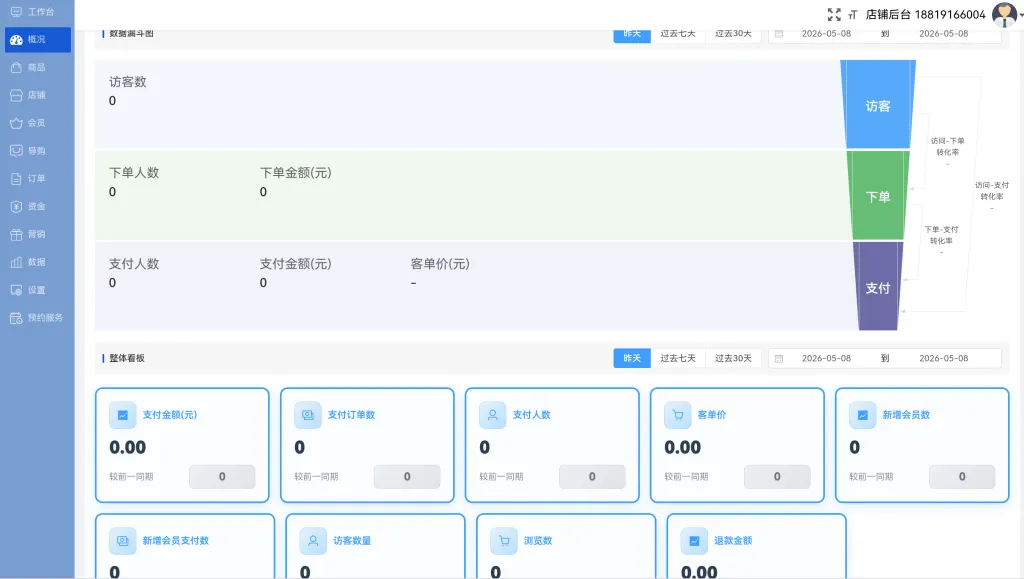Click the 支付金额(元) card icon
1024x579 pixels.
click(123, 415)
